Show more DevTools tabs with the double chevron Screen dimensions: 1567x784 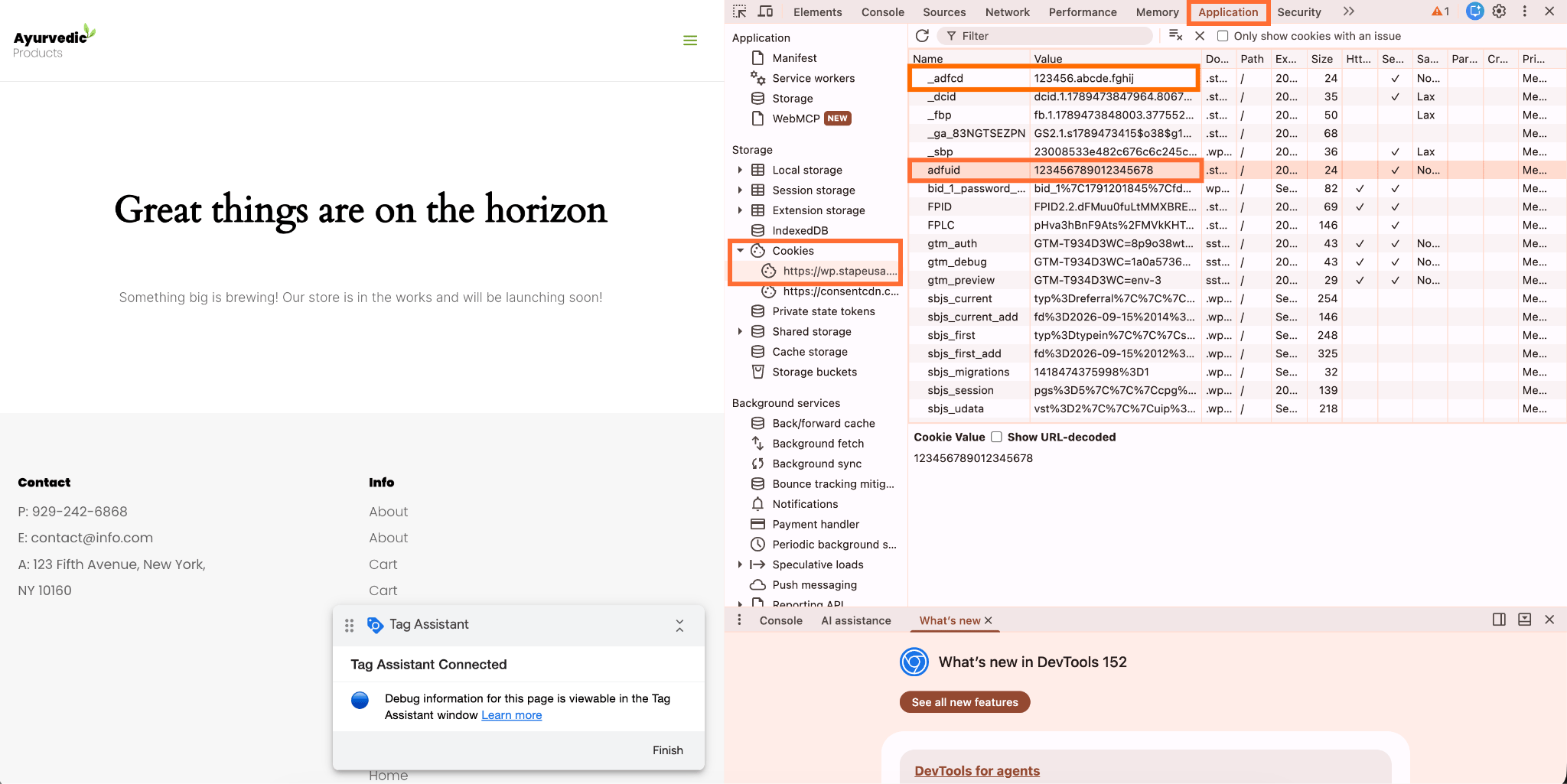[1348, 11]
